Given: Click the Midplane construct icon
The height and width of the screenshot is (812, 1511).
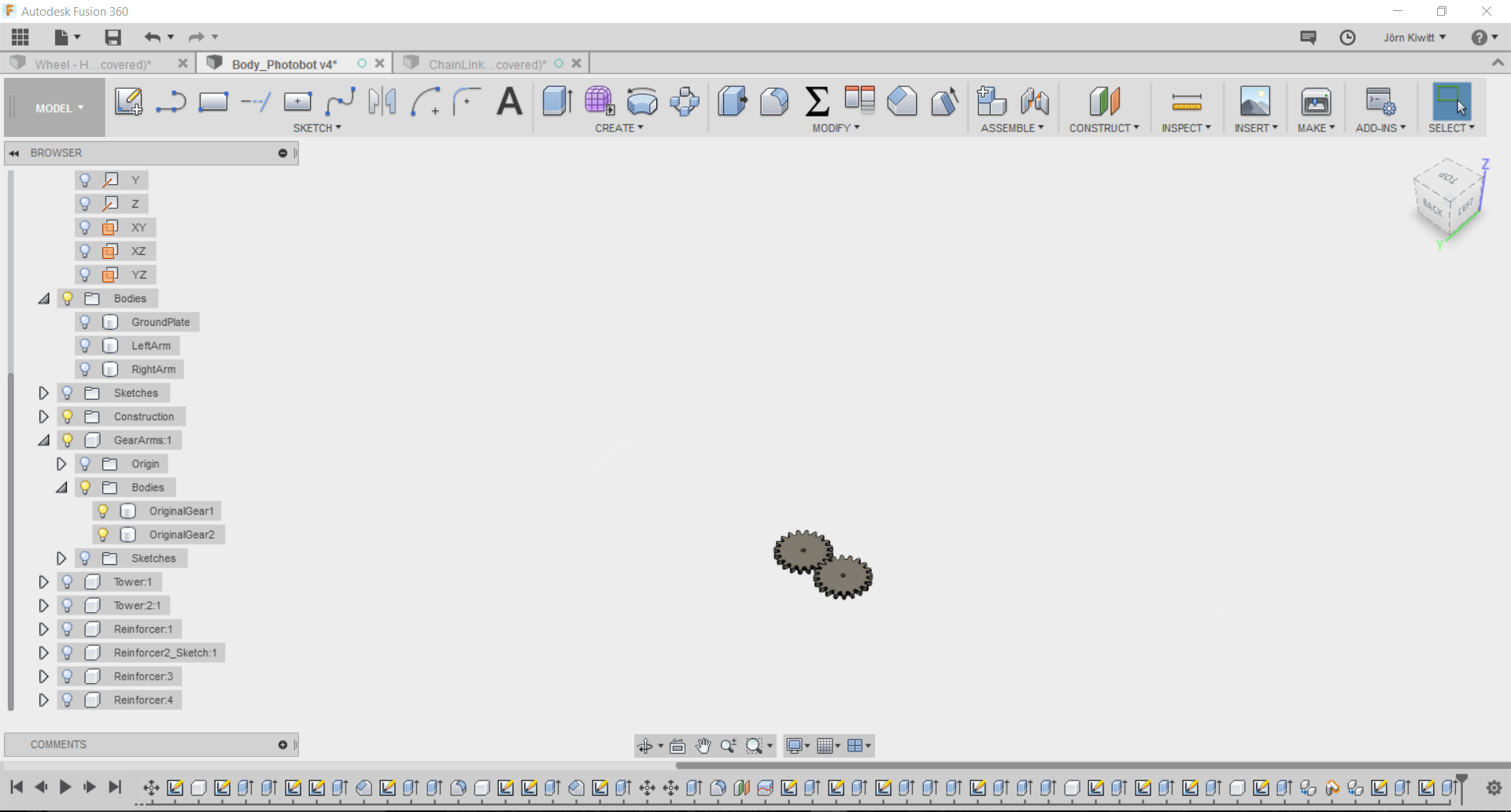Looking at the screenshot, I should pyautogui.click(x=1104, y=101).
